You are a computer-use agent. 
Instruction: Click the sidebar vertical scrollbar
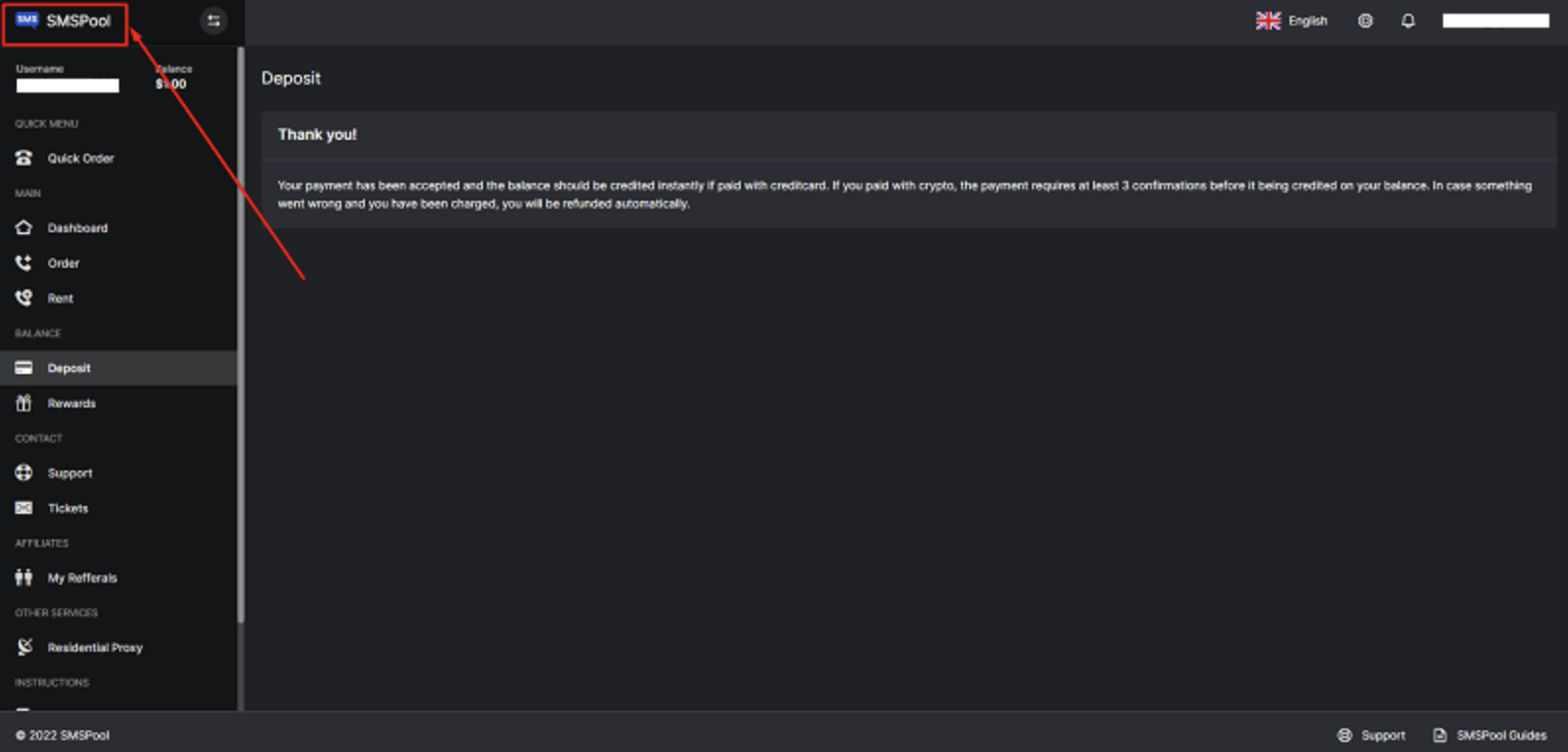click(x=241, y=335)
